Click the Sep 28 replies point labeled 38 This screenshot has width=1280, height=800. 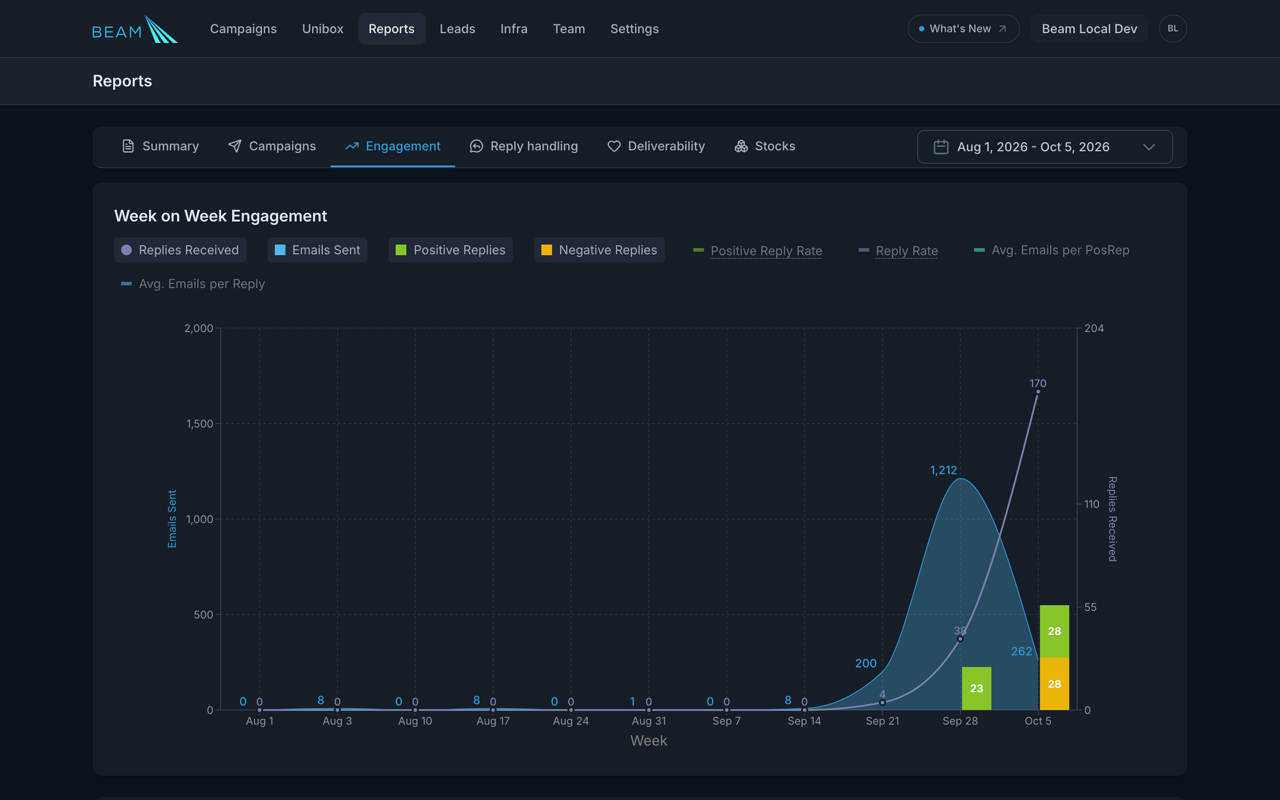point(960,638)
